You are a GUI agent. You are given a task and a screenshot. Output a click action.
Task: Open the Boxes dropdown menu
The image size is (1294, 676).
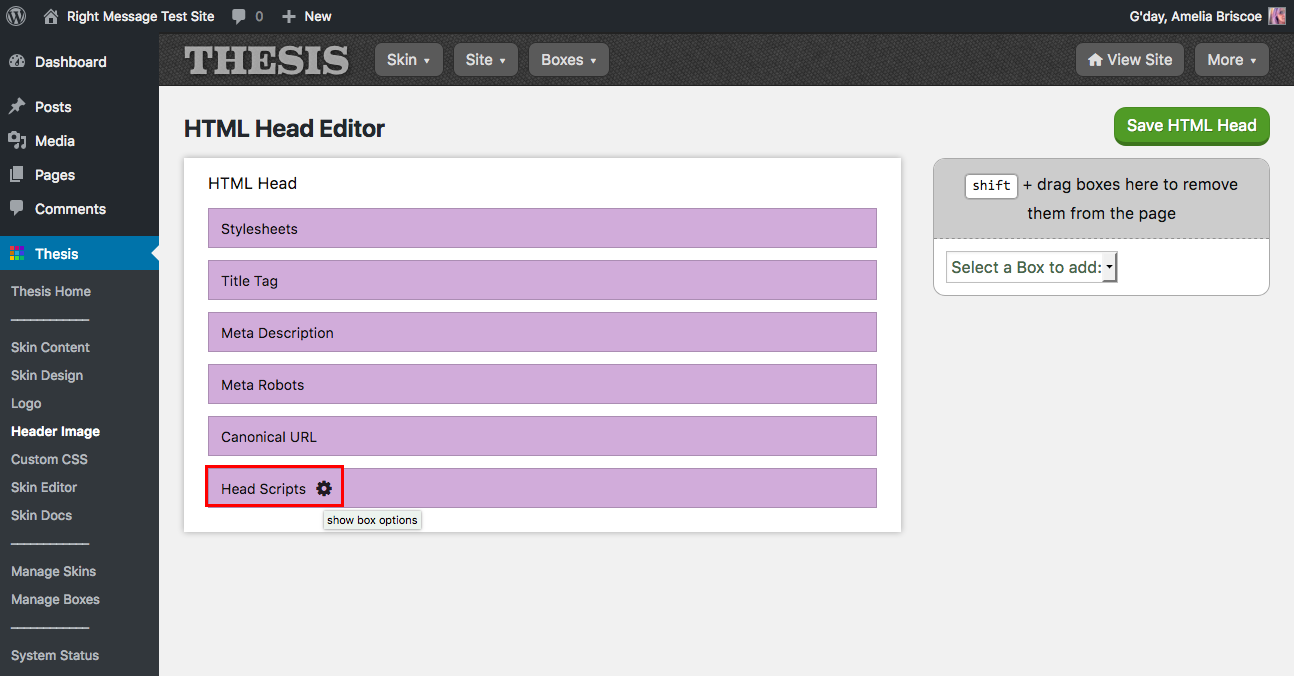[x=568, y=60]
